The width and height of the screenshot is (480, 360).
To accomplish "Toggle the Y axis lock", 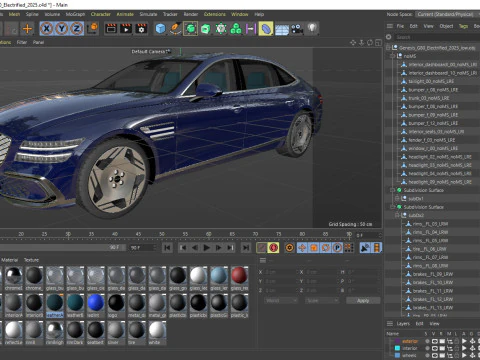I will tap(62, 29).
